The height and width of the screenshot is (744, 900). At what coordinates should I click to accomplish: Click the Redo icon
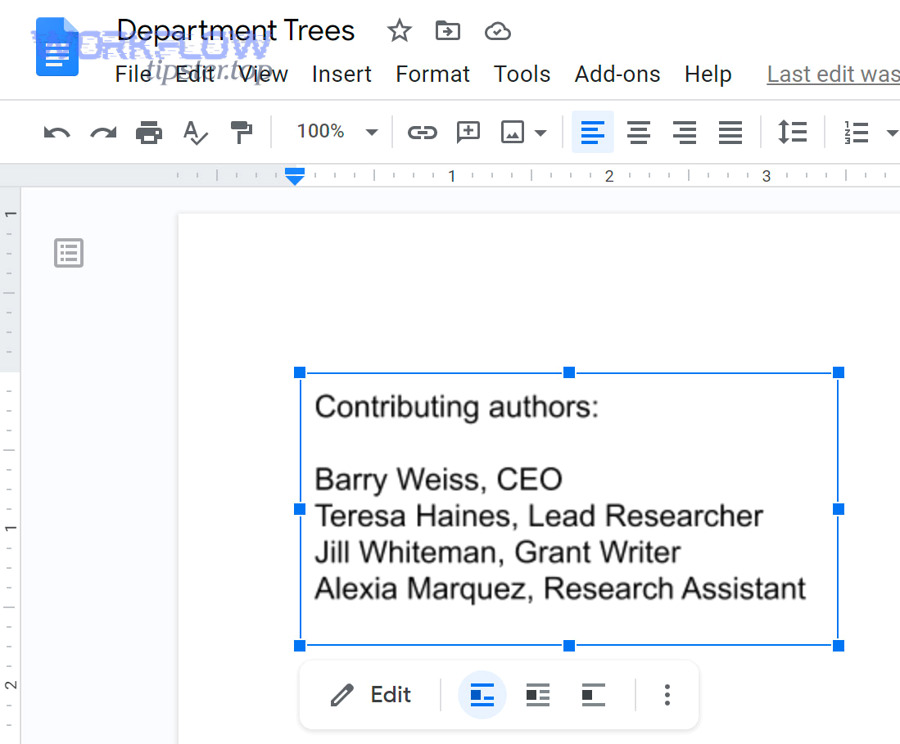click(x=102, y=132)
